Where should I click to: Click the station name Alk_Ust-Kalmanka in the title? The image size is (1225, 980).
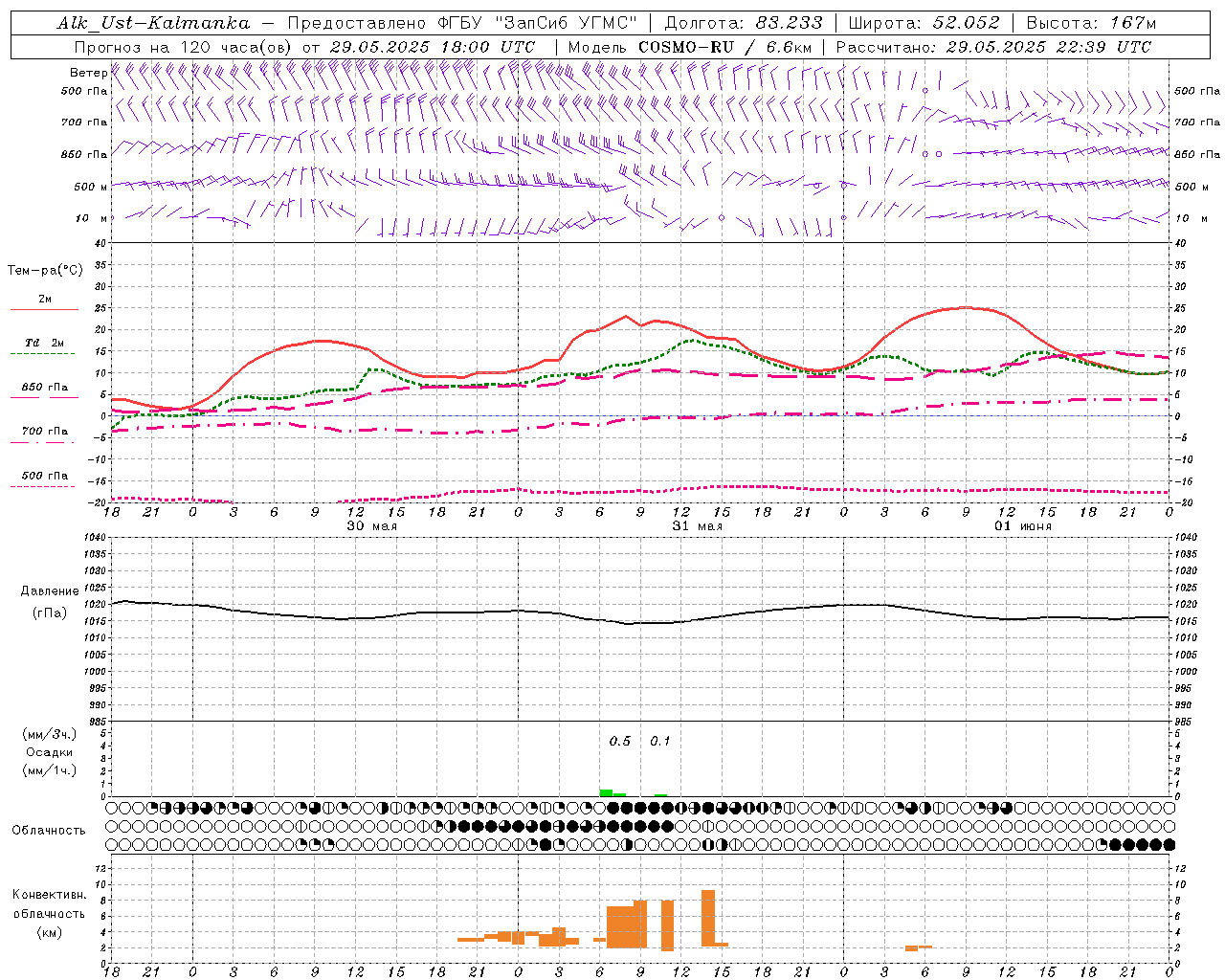pyautogui.click(x=154, y=23)
